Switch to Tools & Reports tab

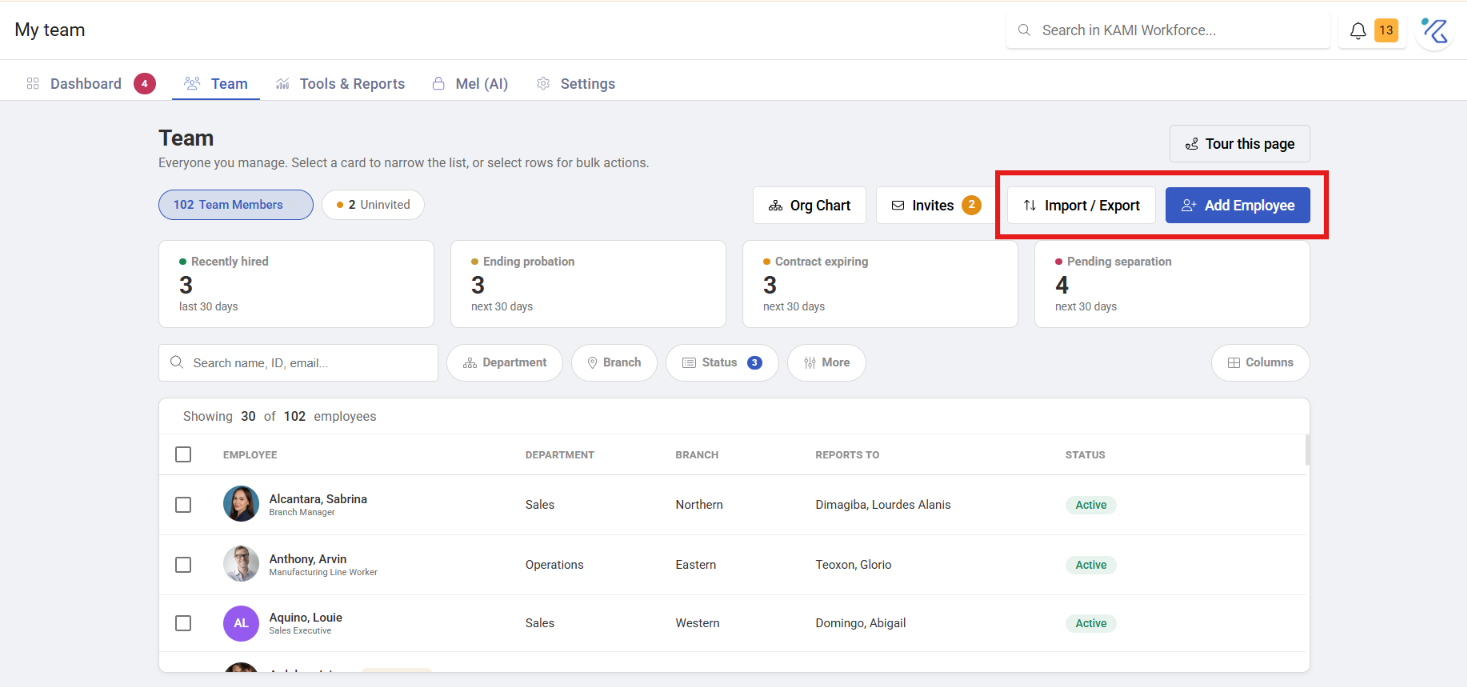341,84
